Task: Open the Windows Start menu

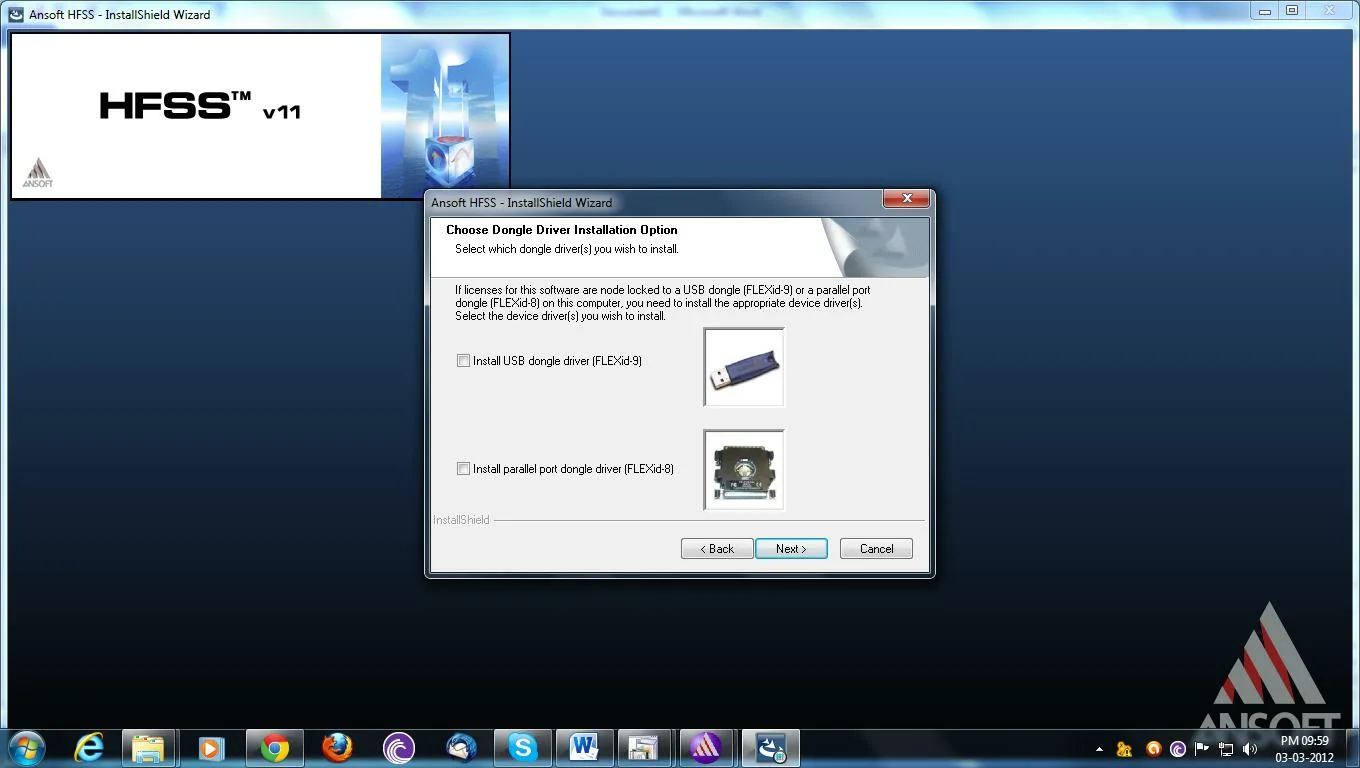Action: click(27, 748)
